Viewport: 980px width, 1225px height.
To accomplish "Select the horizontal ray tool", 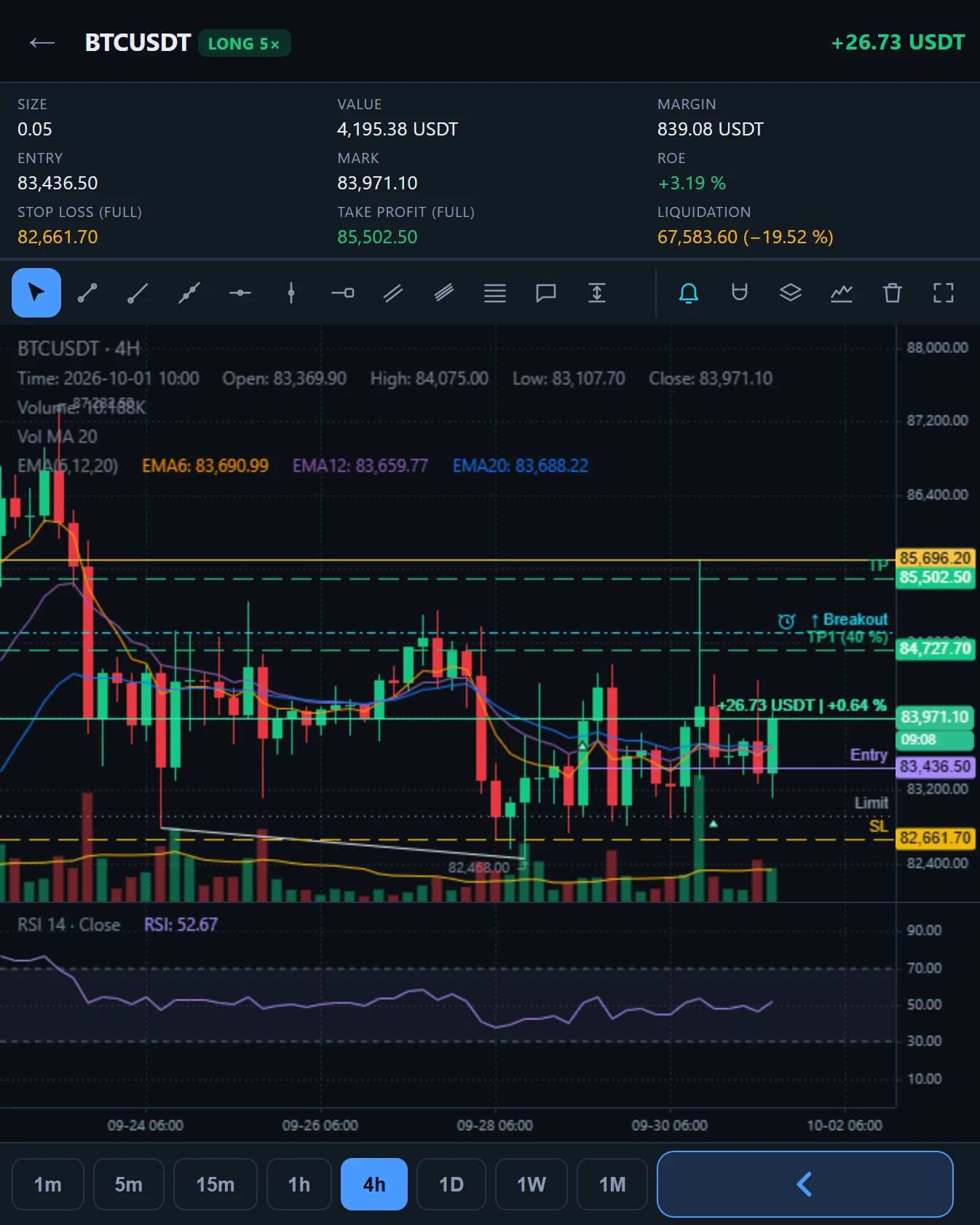I will click(342, 293).
